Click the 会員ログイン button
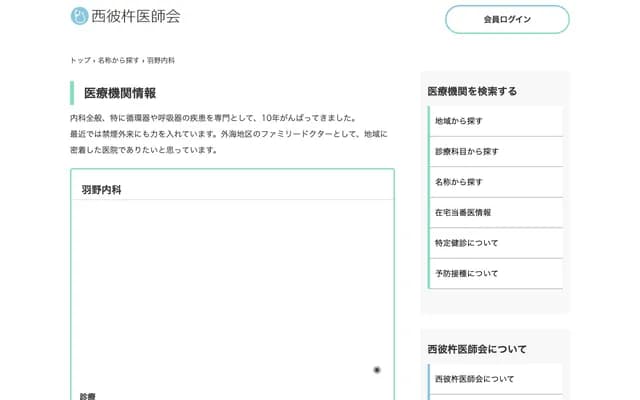640x400 pixels. click(507, 19)
